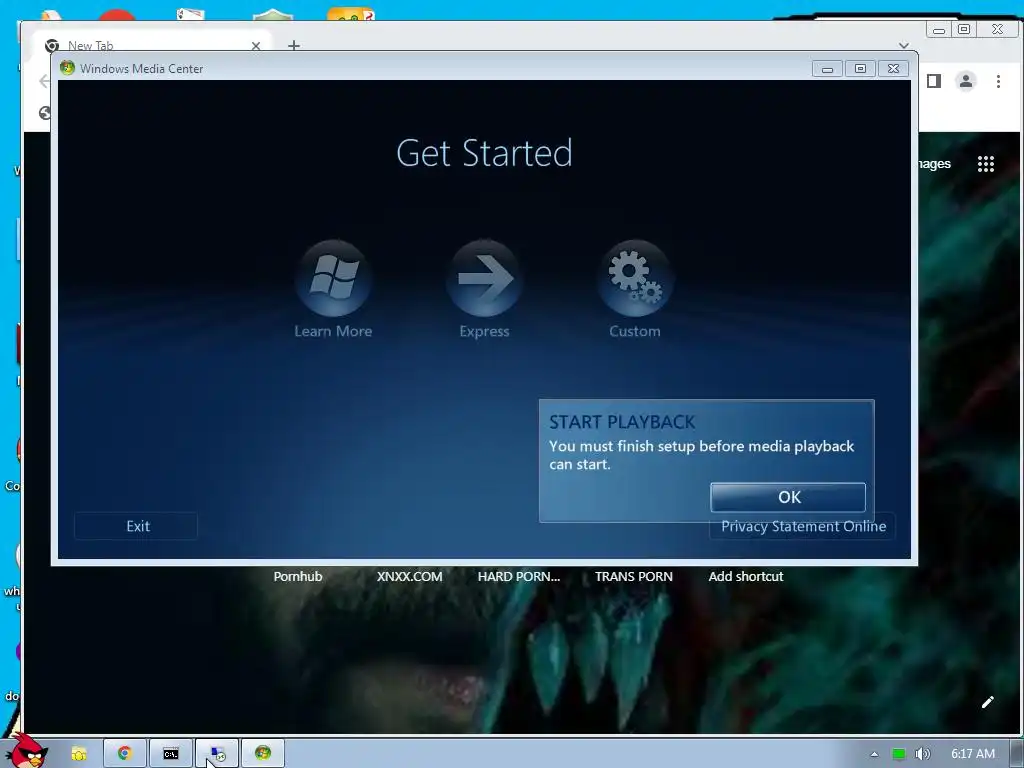Open a new Chrome tab with the plus button
This screenshot has height=768, width=1024.
294,45
